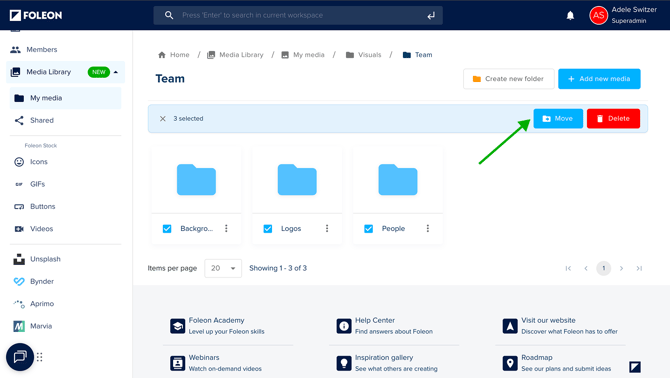The height and width of the screenshot is (378, 670).
Task: Open the chat support bubble
Action: (20, 357)
